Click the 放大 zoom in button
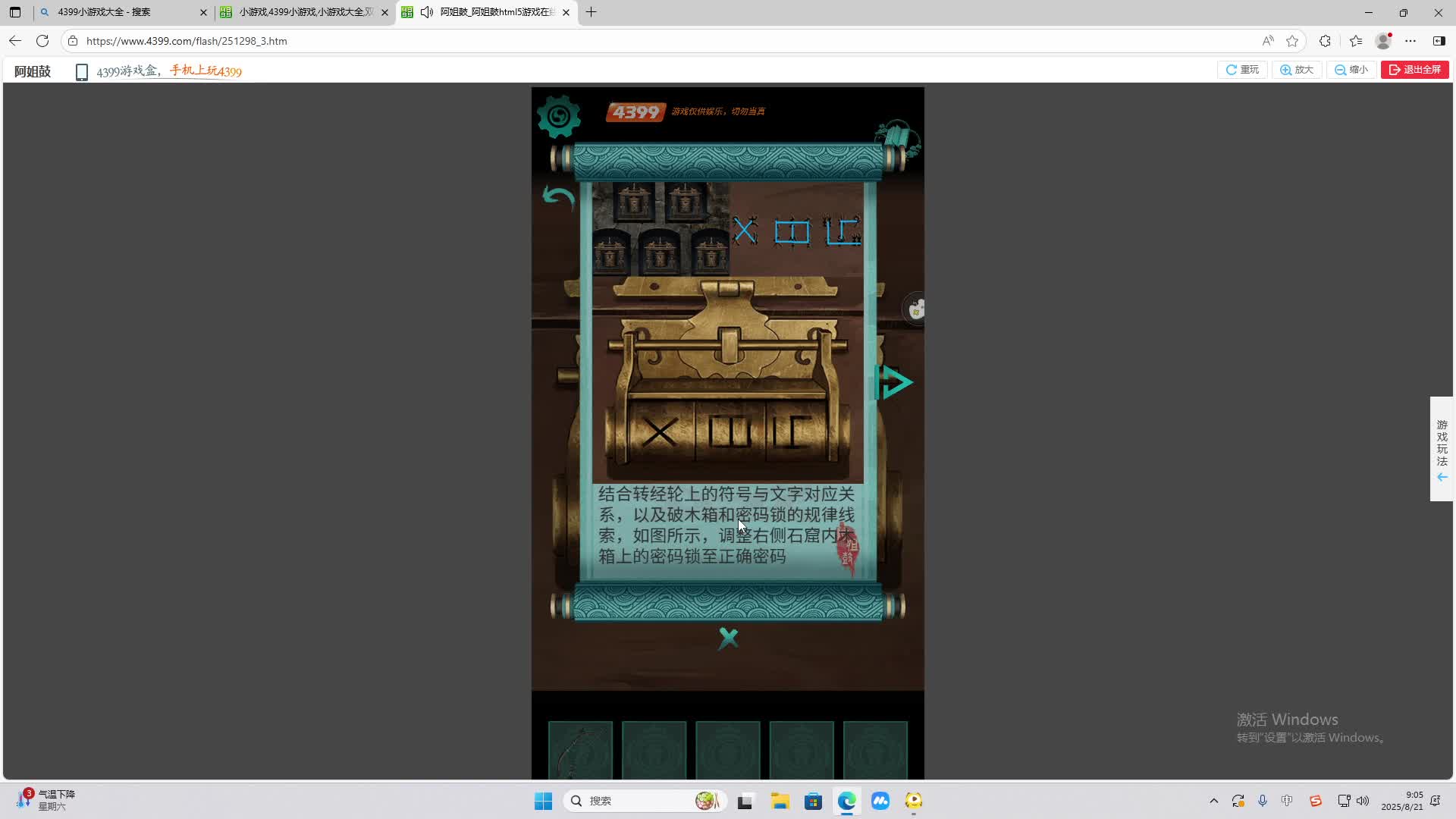Screen dimensions: 1456x819 (1297, 70)
